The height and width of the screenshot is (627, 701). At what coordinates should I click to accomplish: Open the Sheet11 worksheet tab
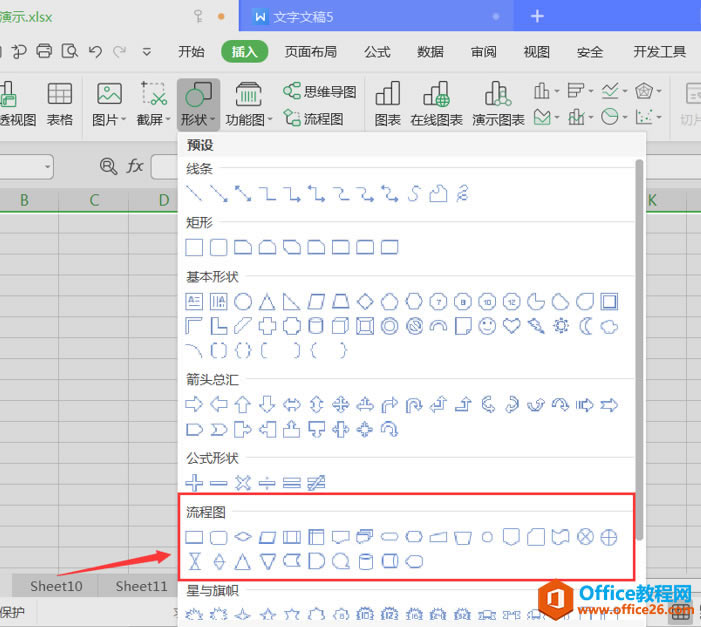click(141, 586)
